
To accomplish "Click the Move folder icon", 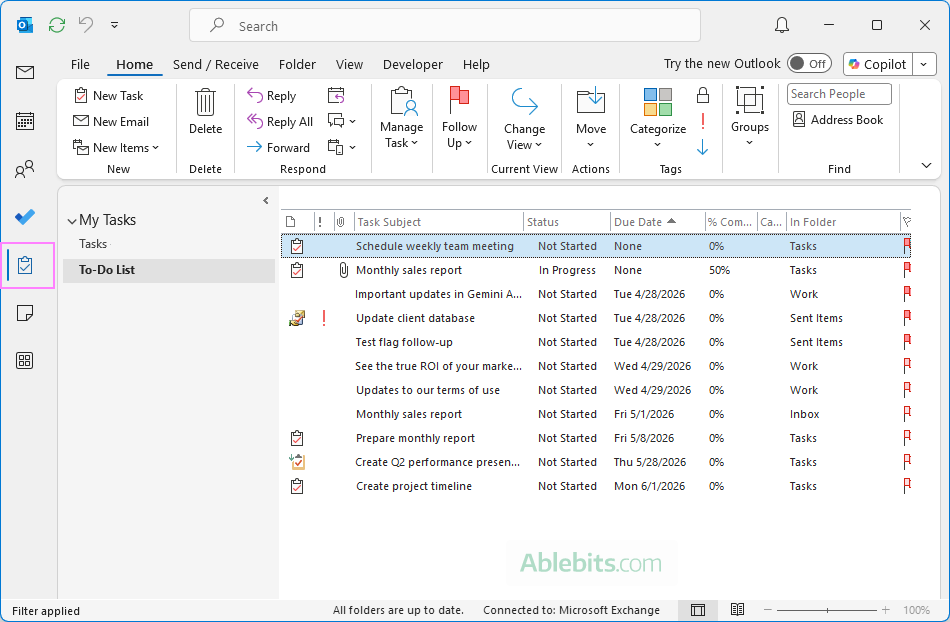I will pyautogui.click(x=591, y=101).
